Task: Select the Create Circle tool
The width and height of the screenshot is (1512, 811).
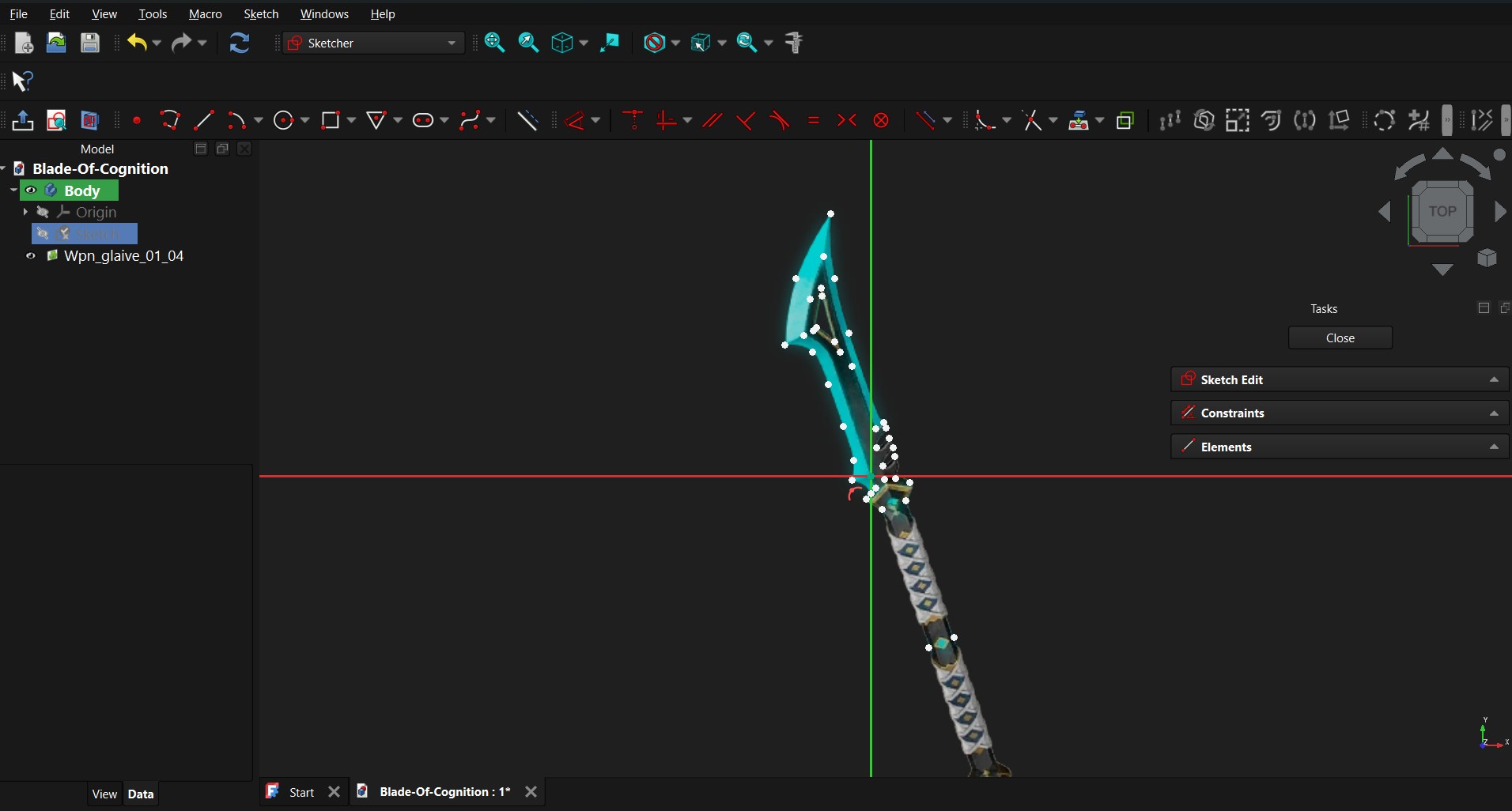Action: click(283, 120)
